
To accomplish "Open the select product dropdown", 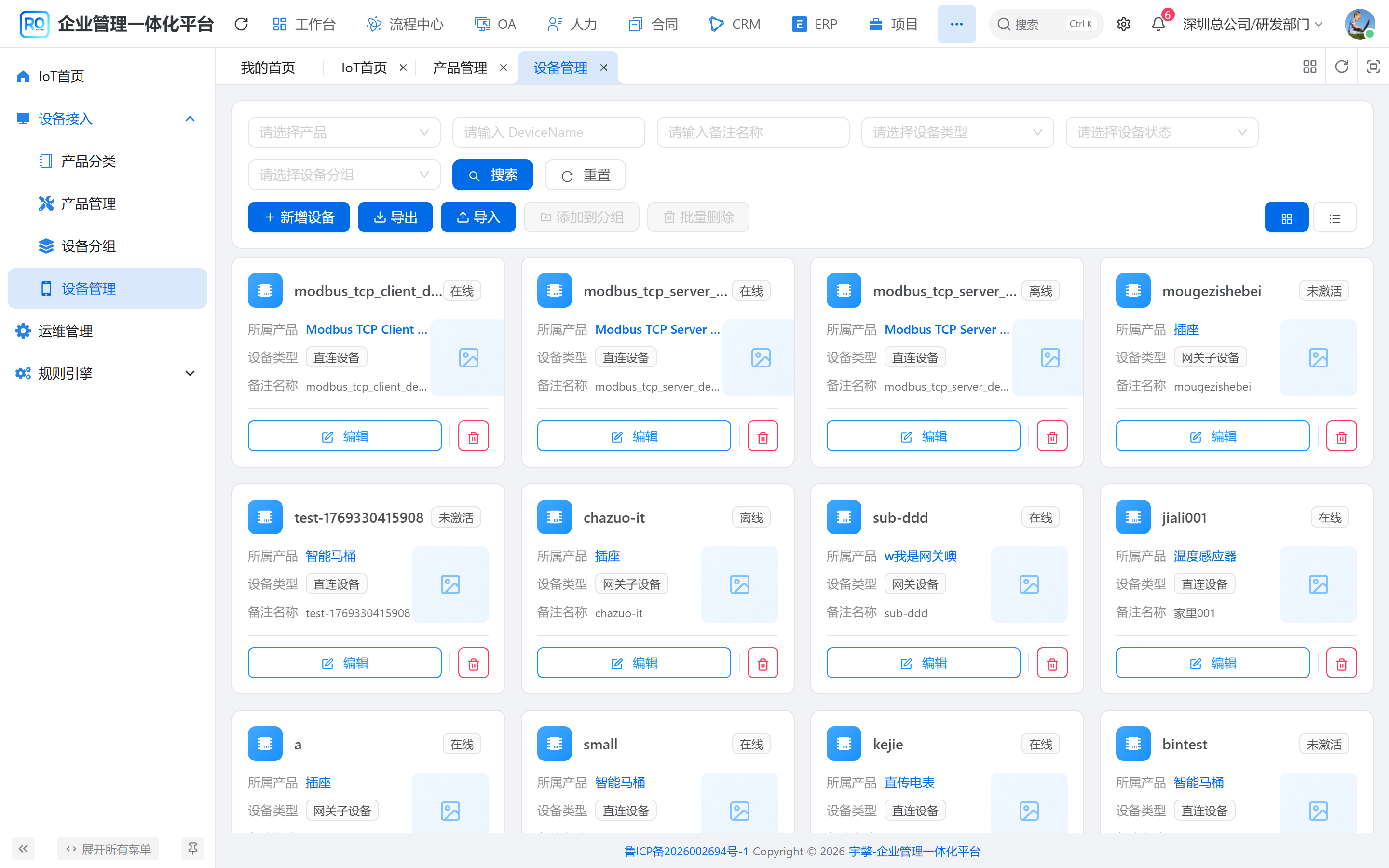I will [344, 133].
